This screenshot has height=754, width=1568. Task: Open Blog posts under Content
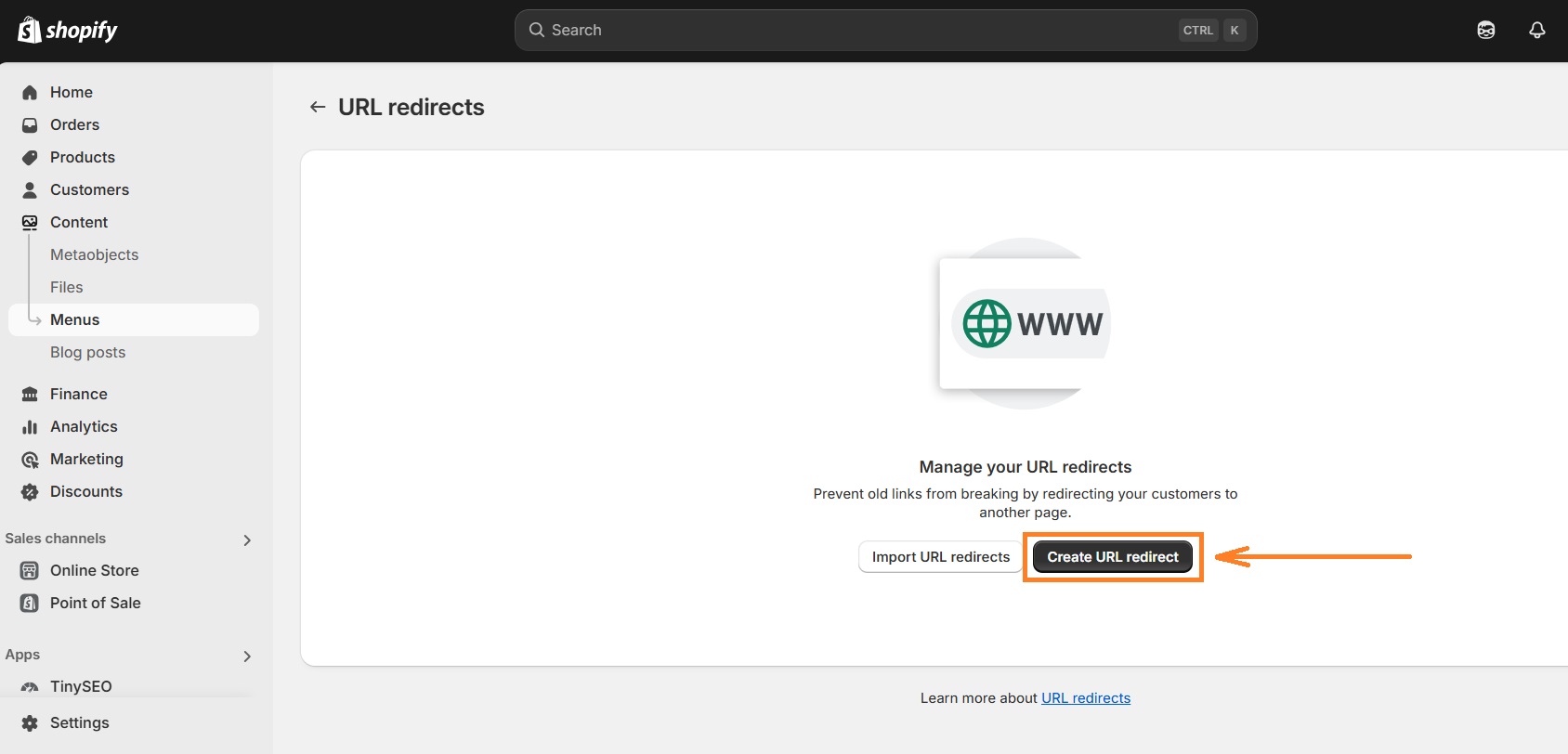coord(87,352)
